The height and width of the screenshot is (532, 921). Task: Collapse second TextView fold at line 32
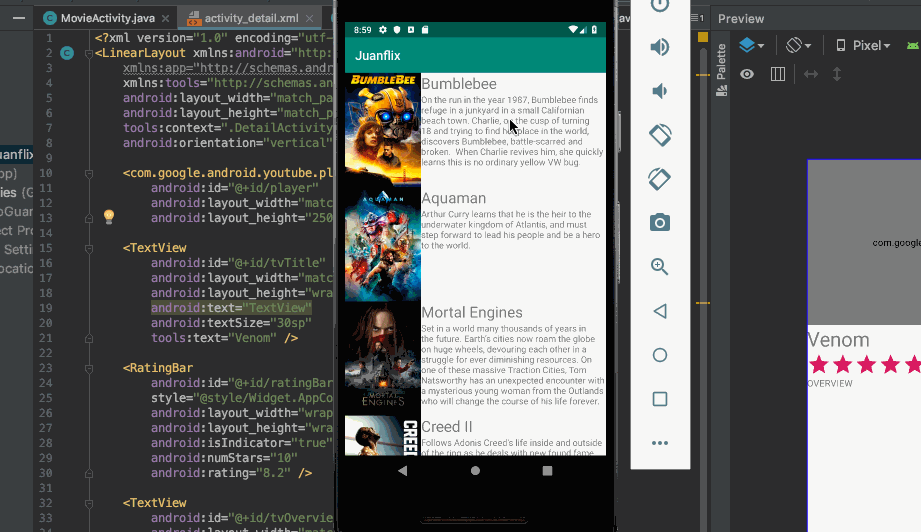coord(89,504)
